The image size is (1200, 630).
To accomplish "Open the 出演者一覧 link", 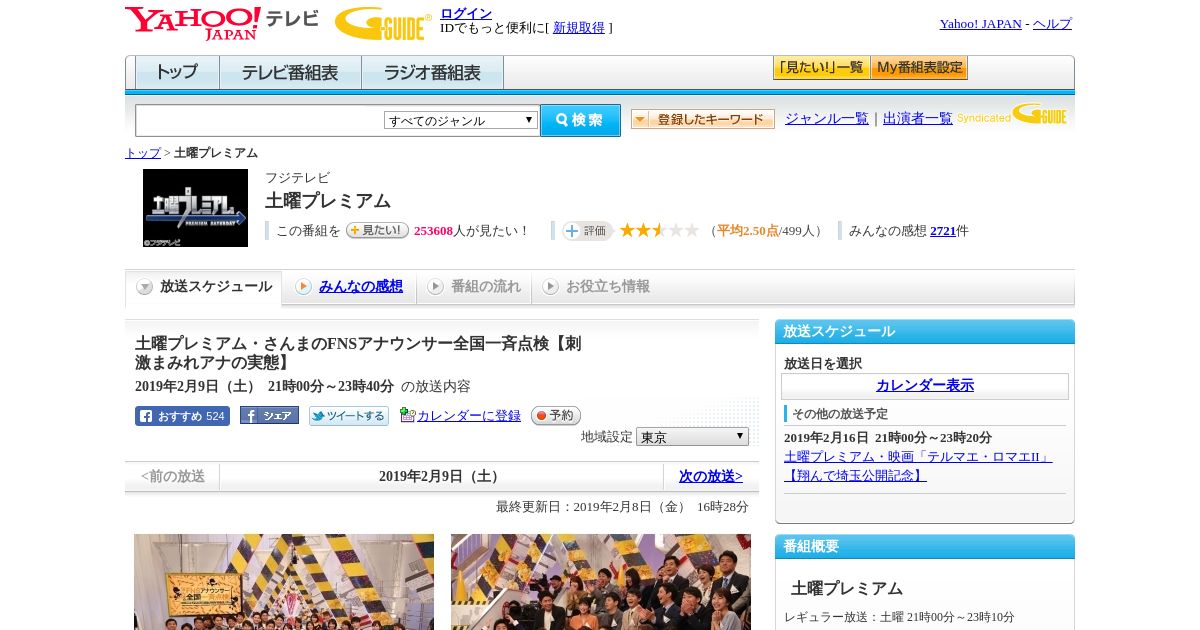I will coord(918,119).
